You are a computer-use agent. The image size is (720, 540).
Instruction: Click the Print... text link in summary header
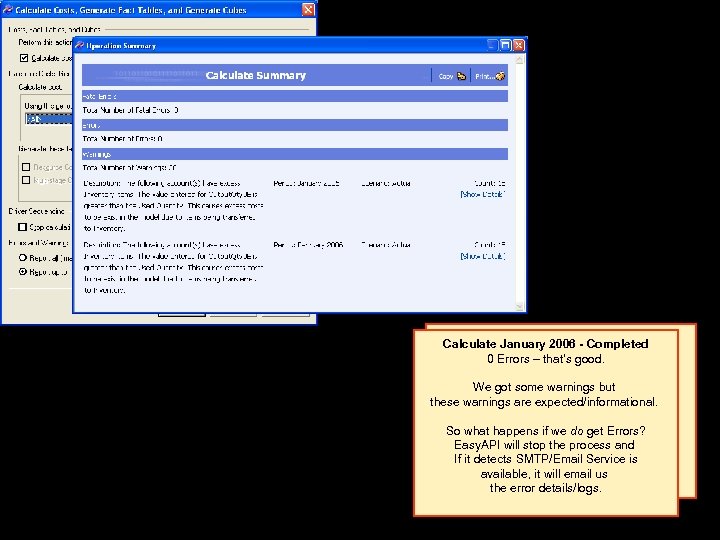click(x=484, y=77)
